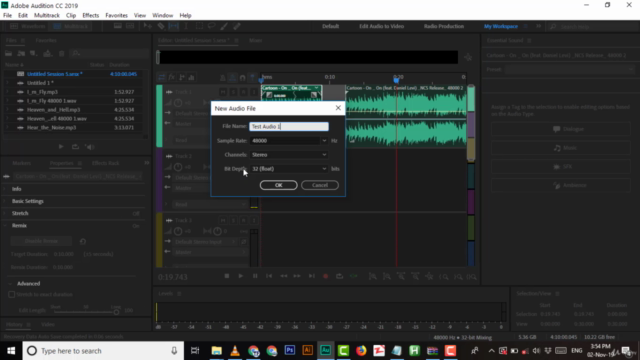Open the Favorites panel tab beside Files
This screenshot has height=360, width=640.
click(x=46, y=40)
